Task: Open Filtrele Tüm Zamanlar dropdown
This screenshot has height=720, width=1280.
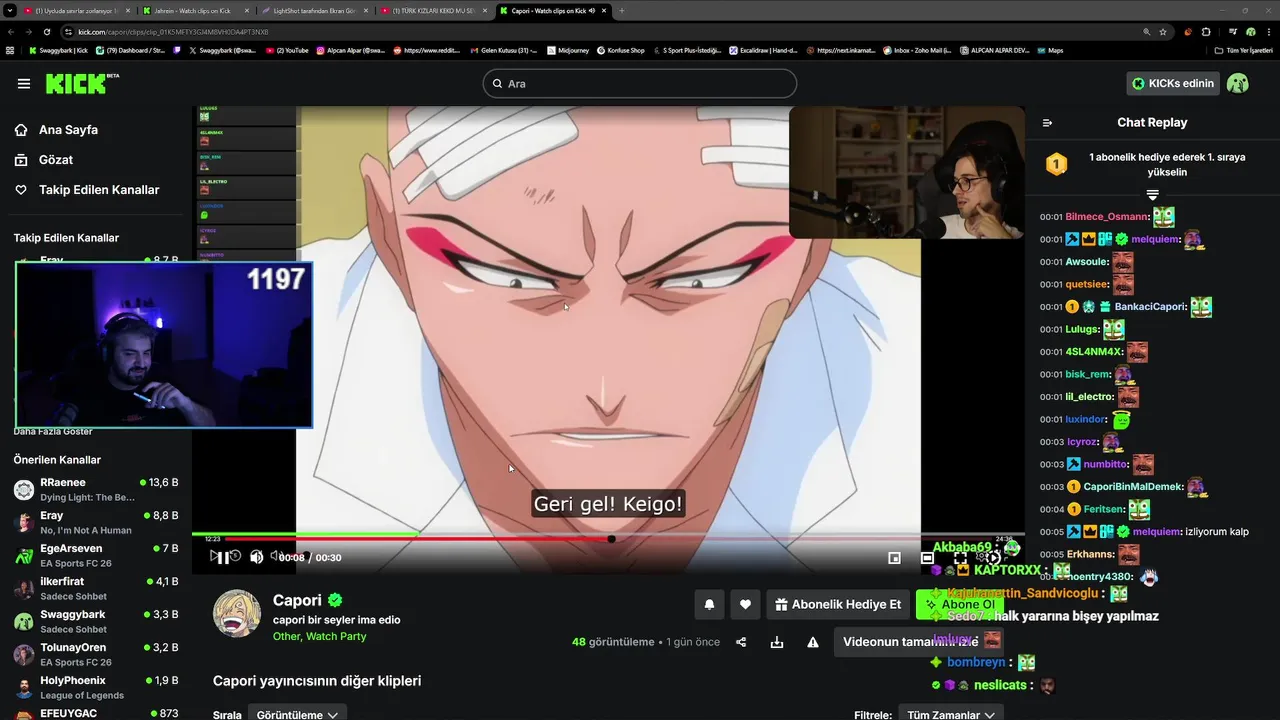Action: [x=950, y=714]
